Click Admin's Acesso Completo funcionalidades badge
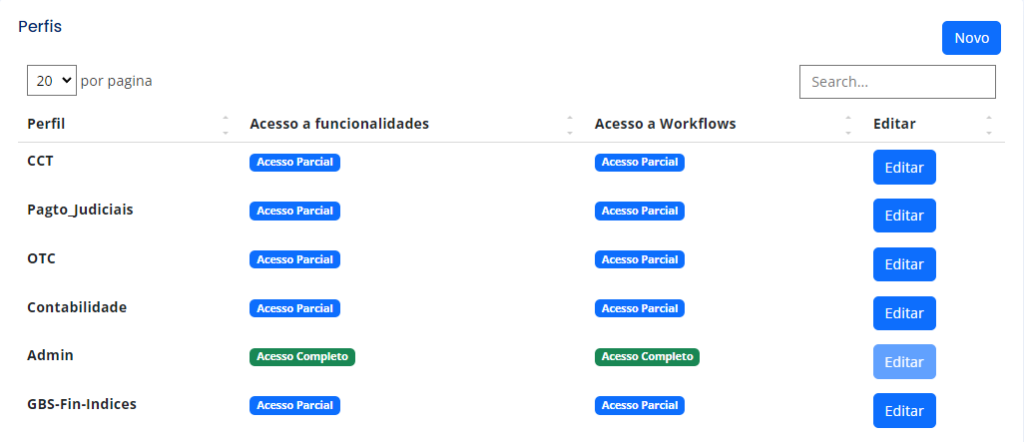Image resolution: width=1024 pixels, height=442 pixels. pos(302,357)
